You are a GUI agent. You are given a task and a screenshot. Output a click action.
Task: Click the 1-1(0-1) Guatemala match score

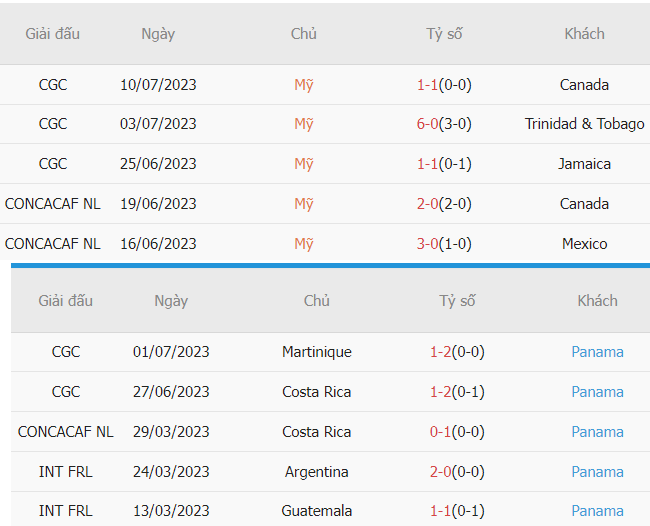pos(457,511)
